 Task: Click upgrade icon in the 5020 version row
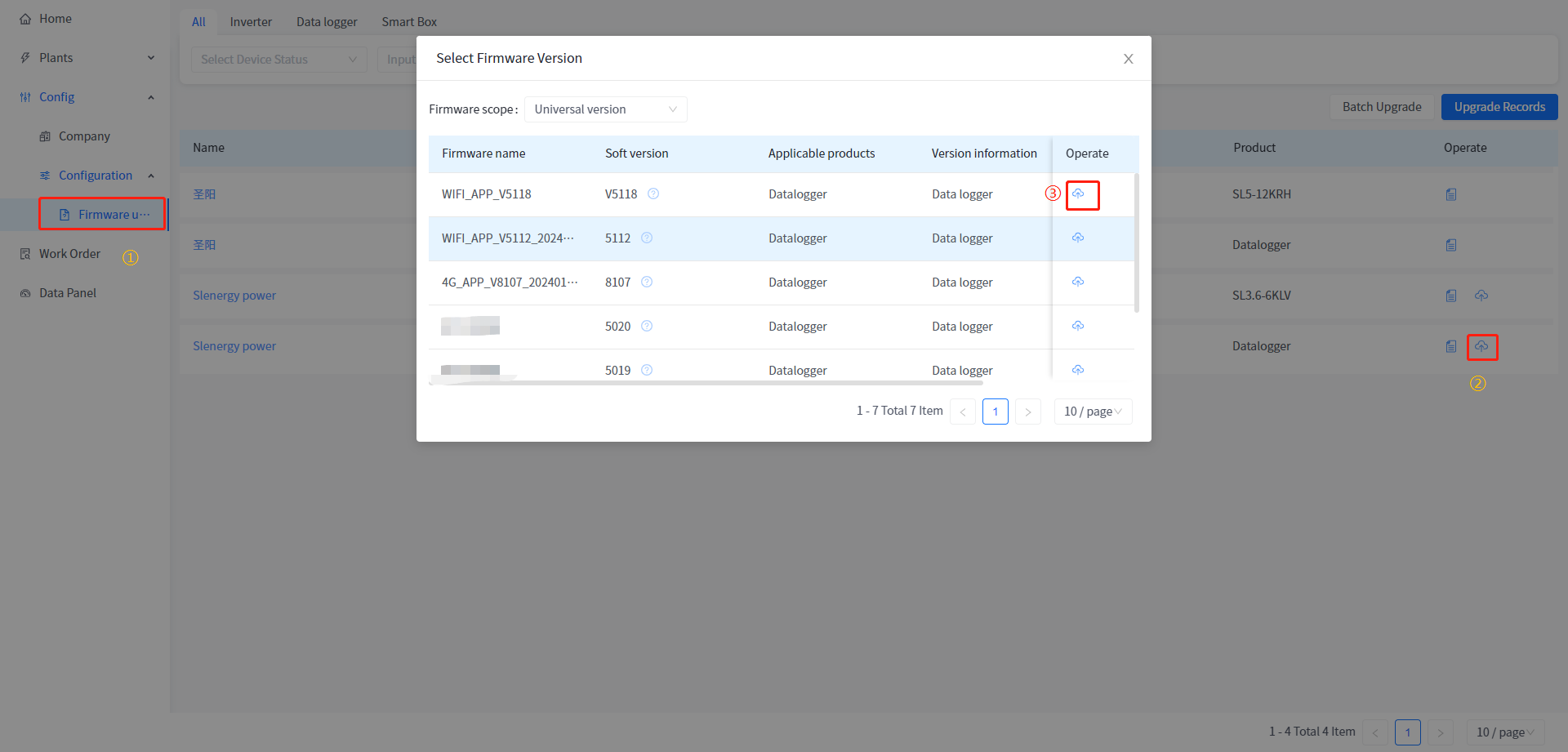(x=1078, y=327)
